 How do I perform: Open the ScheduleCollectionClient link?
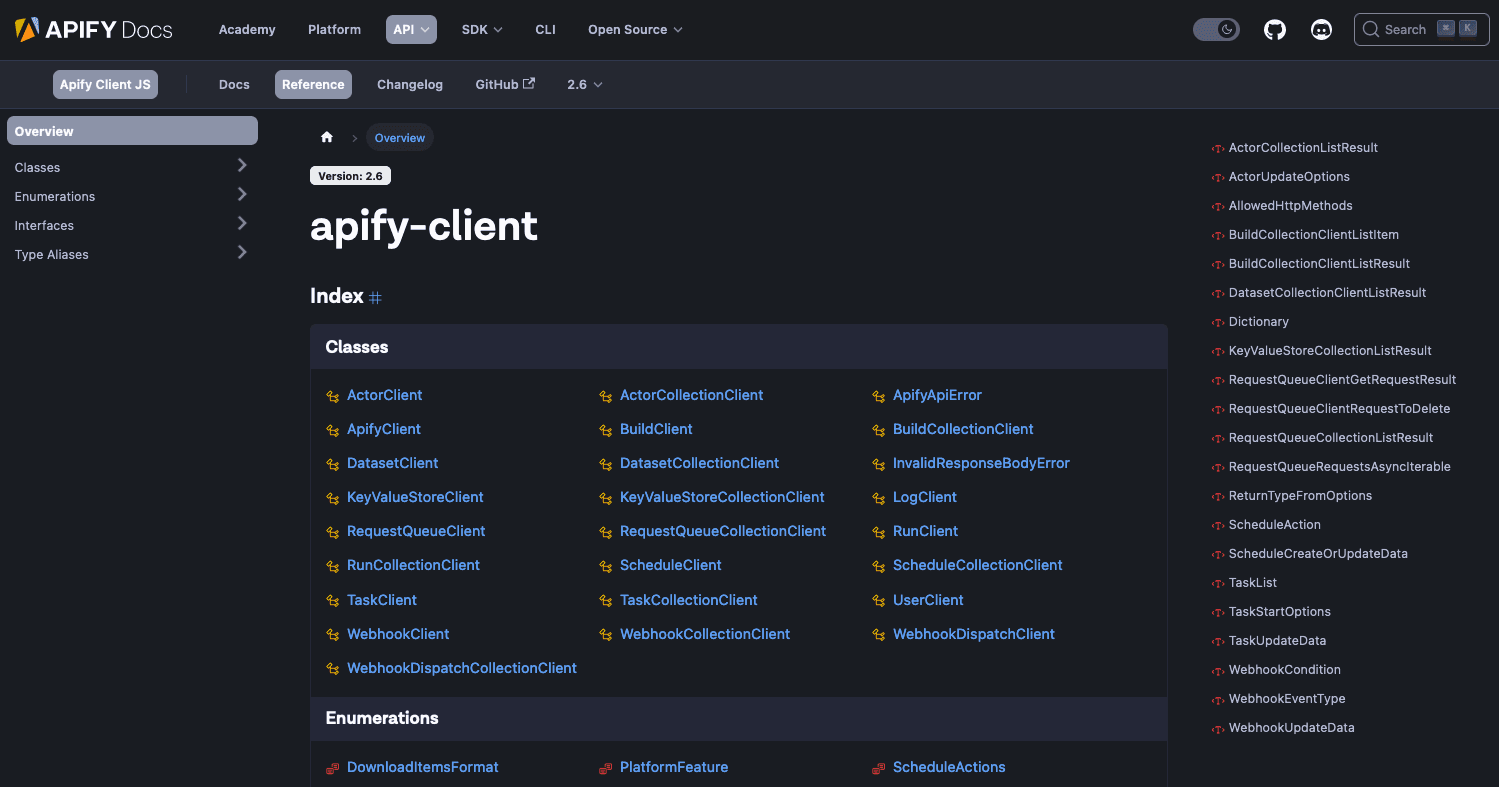click(x=977, y=565)
